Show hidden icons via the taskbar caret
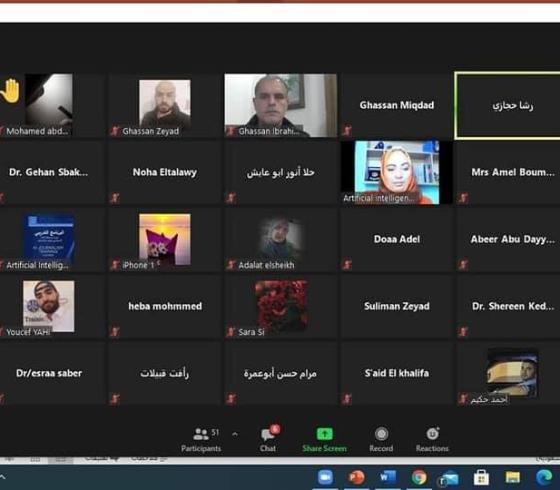Screen dimensions: 560x490 click(x=2, y=477)
